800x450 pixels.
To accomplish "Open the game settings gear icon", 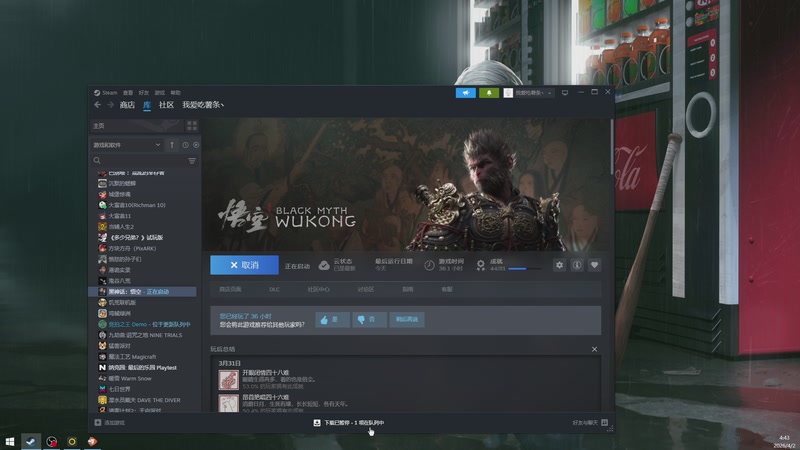I will tap(559, 265).
